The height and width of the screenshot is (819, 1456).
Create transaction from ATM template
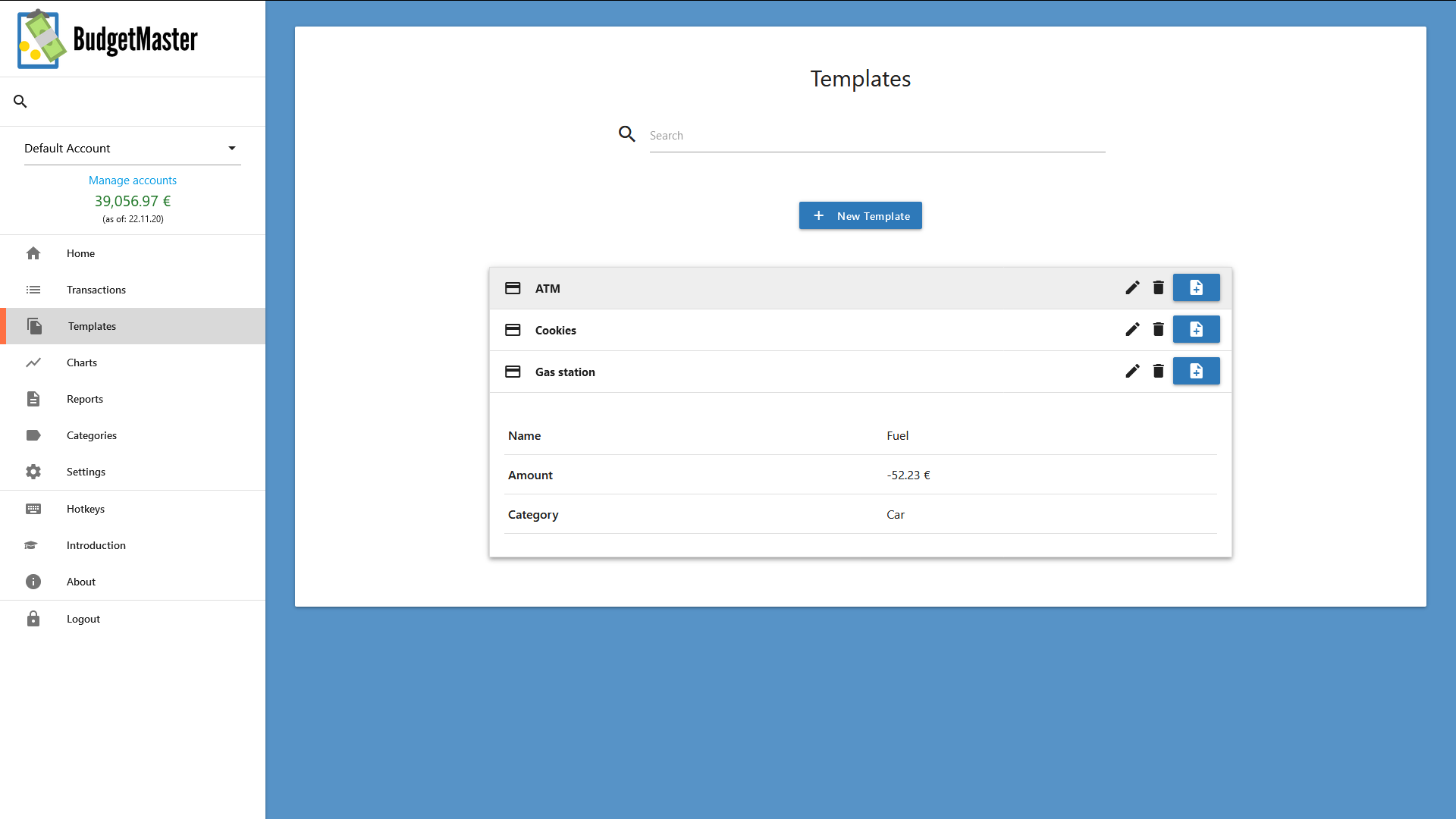1197,287
